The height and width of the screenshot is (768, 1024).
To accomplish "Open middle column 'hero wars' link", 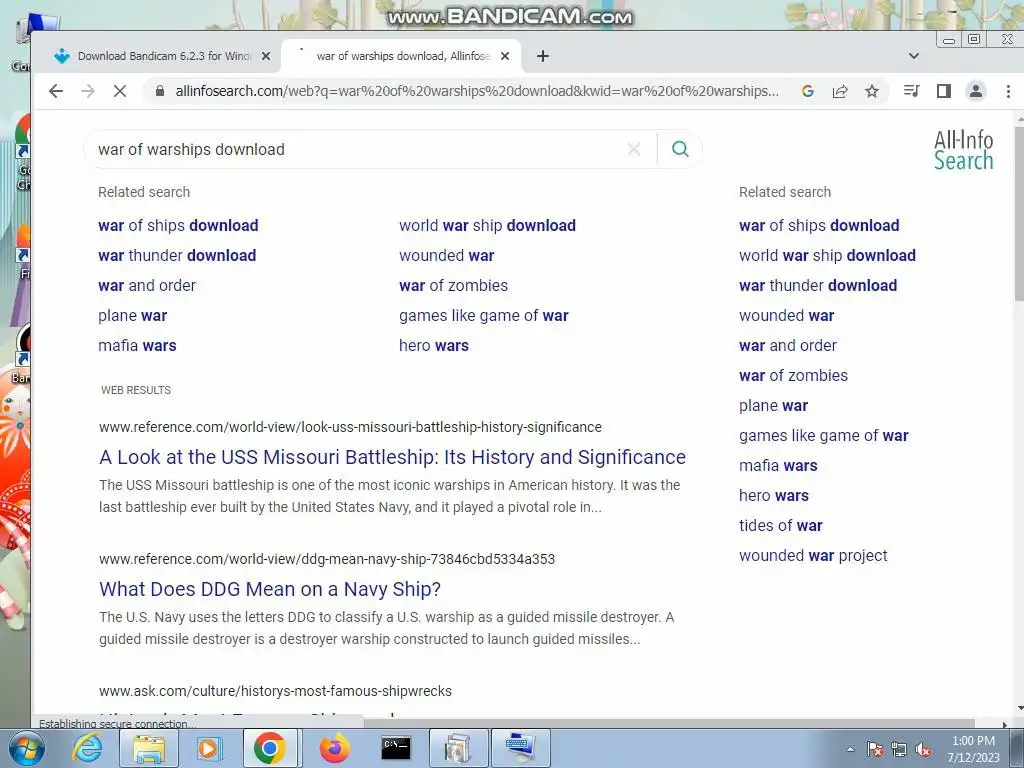I will 434,345.
